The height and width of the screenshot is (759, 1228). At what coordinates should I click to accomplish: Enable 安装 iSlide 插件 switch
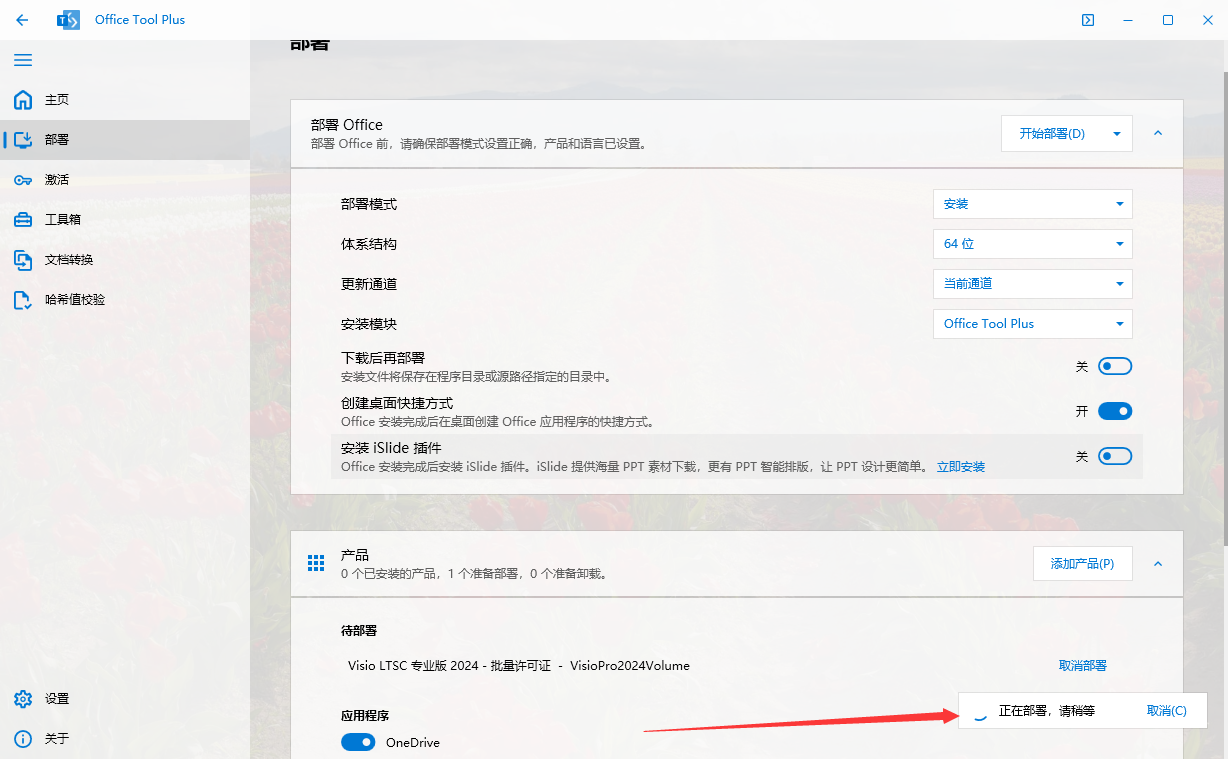click(x=1115, y=456)
